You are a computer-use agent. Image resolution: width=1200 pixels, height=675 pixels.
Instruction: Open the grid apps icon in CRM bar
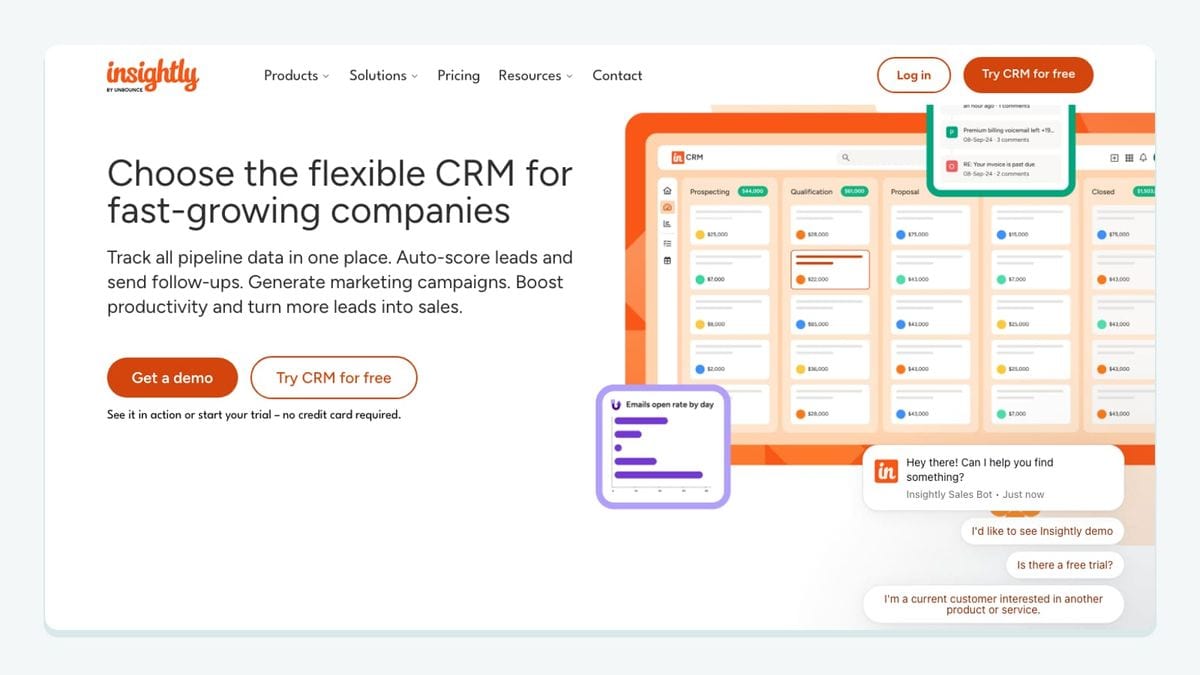(x=1129, y=158)
